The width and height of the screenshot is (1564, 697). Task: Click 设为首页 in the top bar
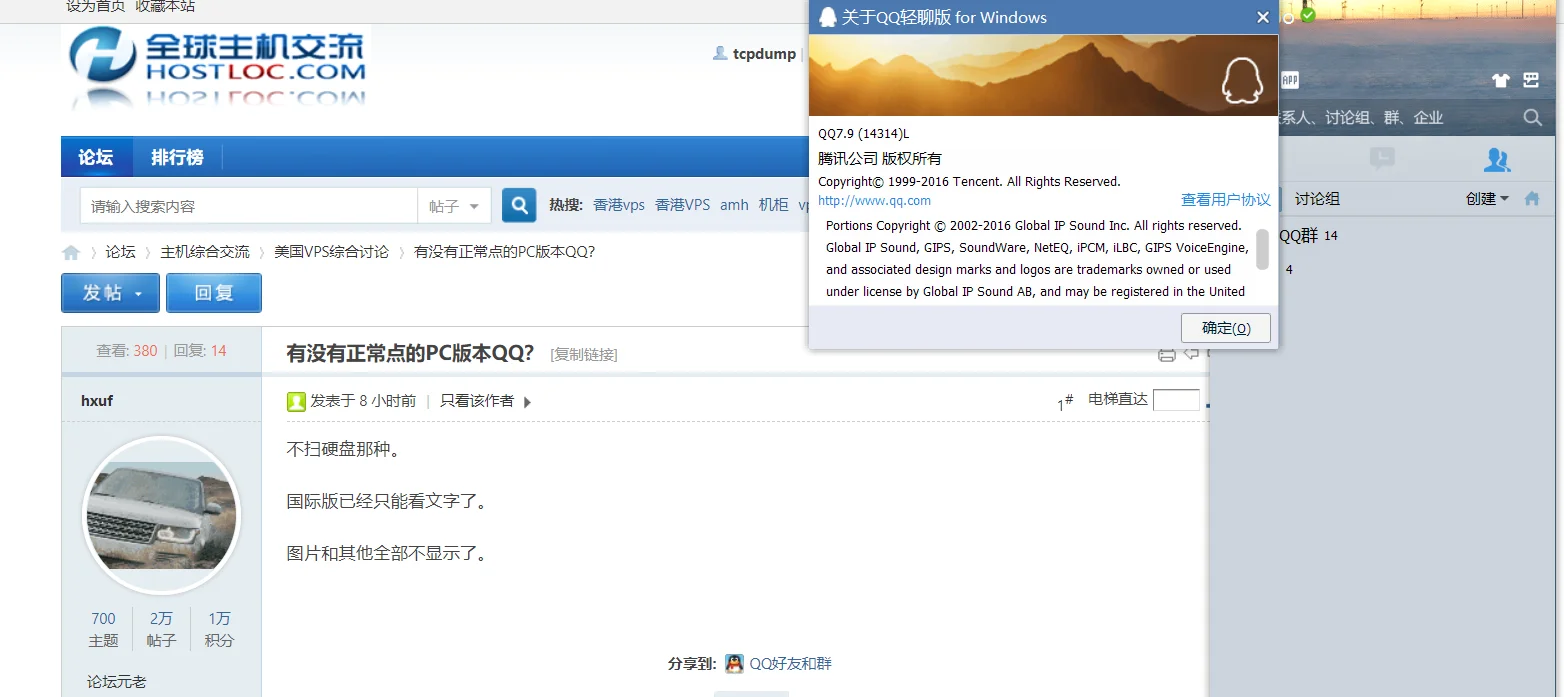coord(95,7)
